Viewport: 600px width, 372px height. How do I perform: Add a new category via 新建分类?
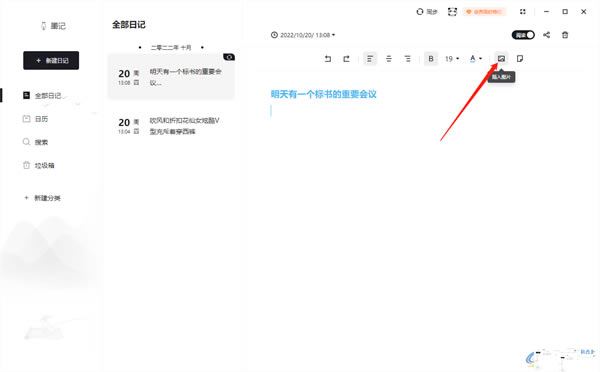[x=42, y=198]
